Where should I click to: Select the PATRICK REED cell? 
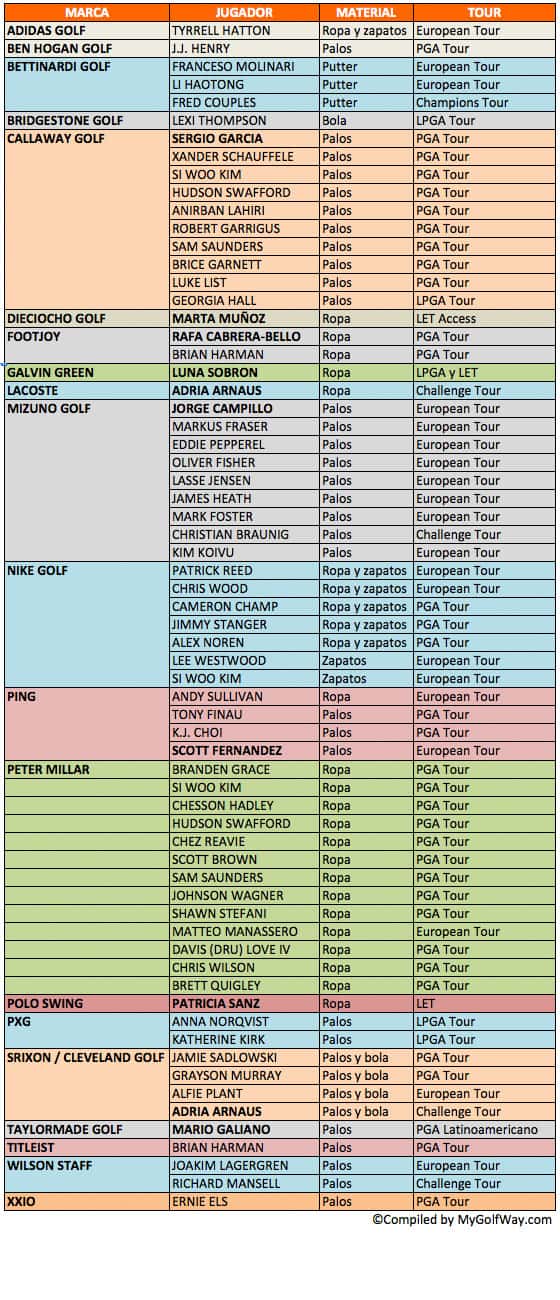click(244, 571)
